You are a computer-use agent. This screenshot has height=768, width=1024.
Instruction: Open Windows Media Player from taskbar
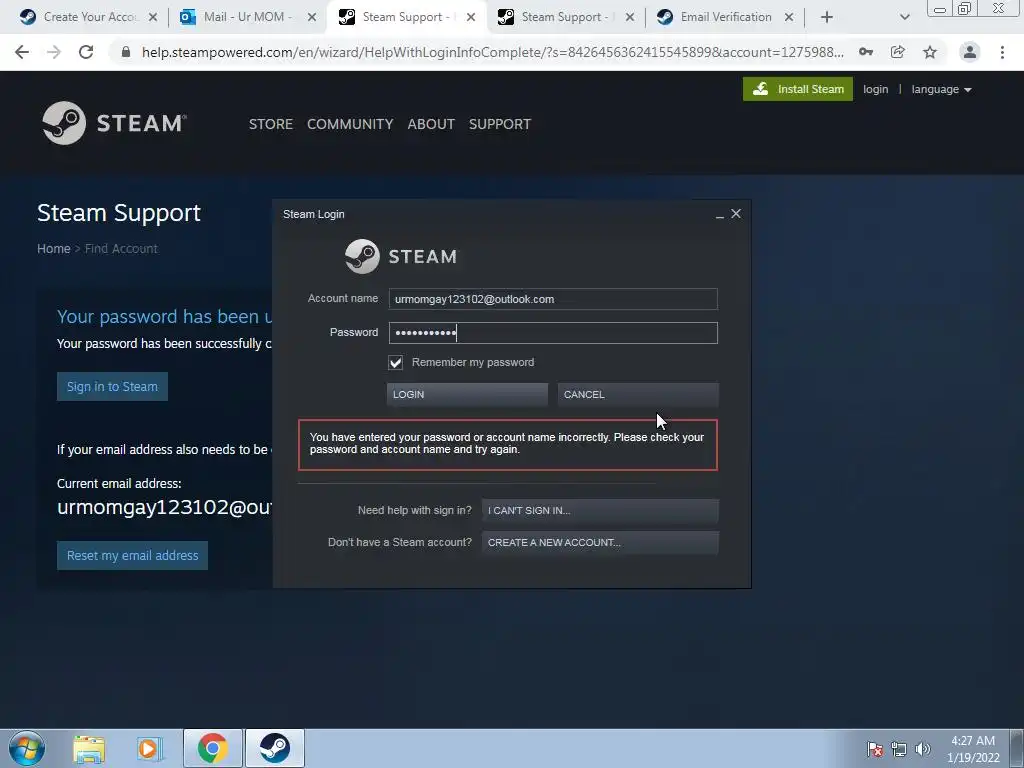(x=150, y=748)
